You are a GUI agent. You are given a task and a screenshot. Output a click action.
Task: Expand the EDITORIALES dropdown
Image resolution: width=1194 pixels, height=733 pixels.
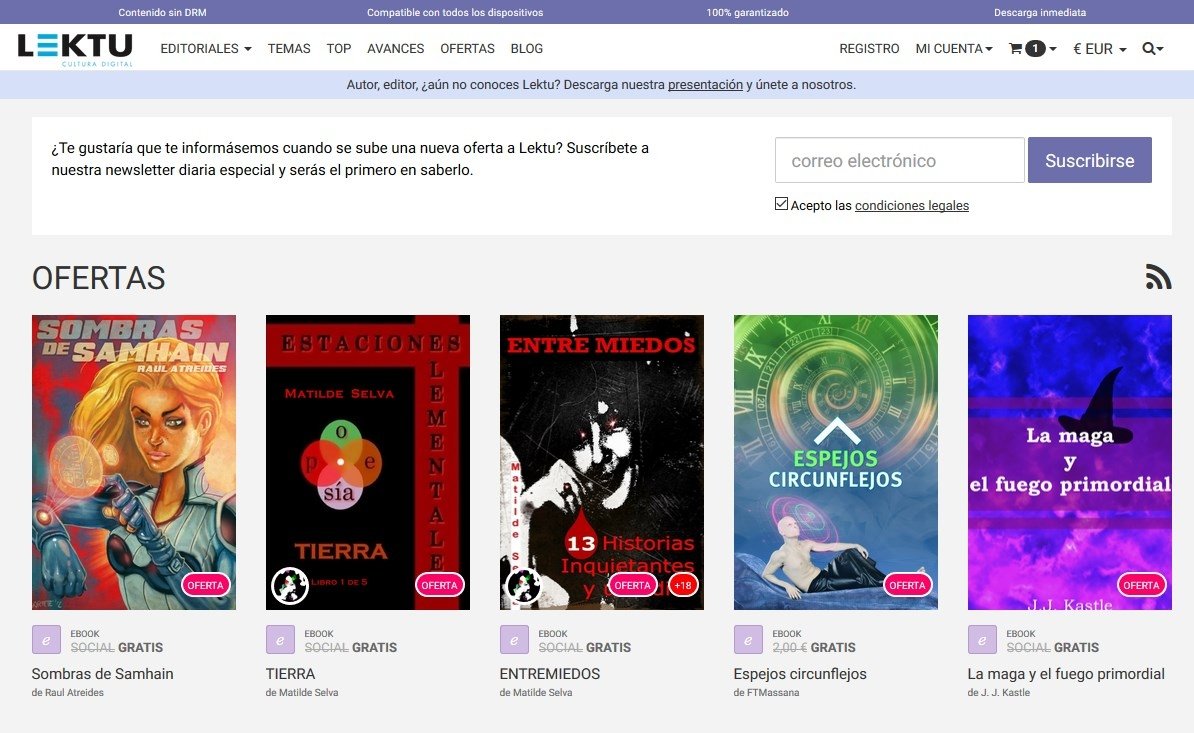[x=206, y=49]
